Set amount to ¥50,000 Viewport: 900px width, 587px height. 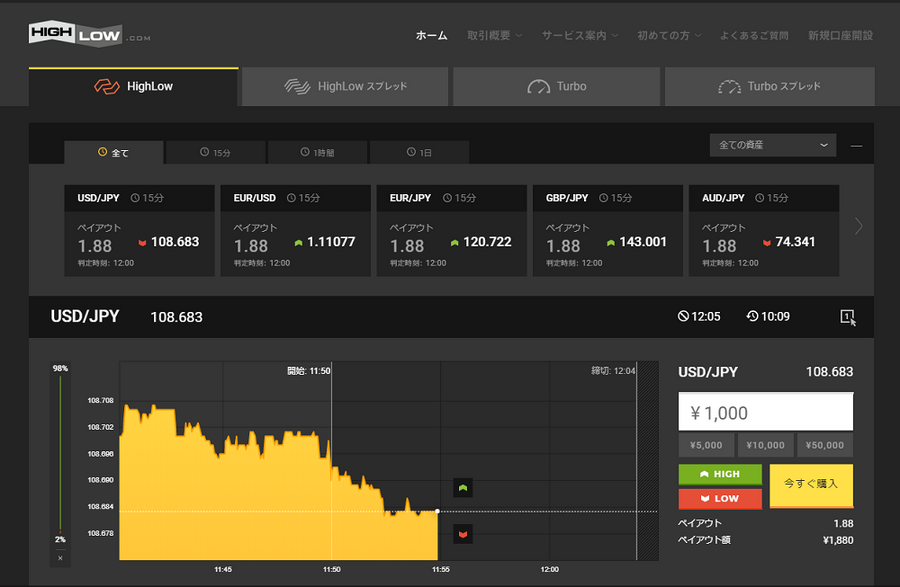tap(825, 445)
